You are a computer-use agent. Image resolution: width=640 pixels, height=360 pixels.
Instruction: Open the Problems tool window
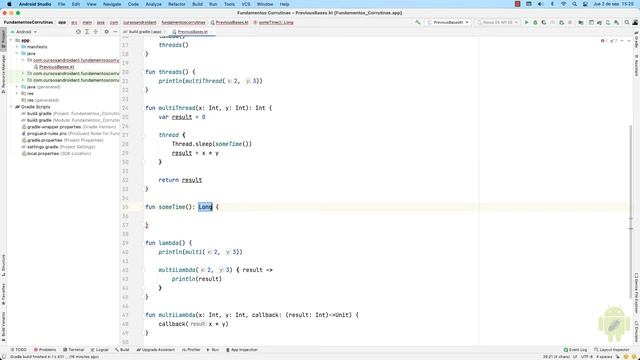(45, 350)
